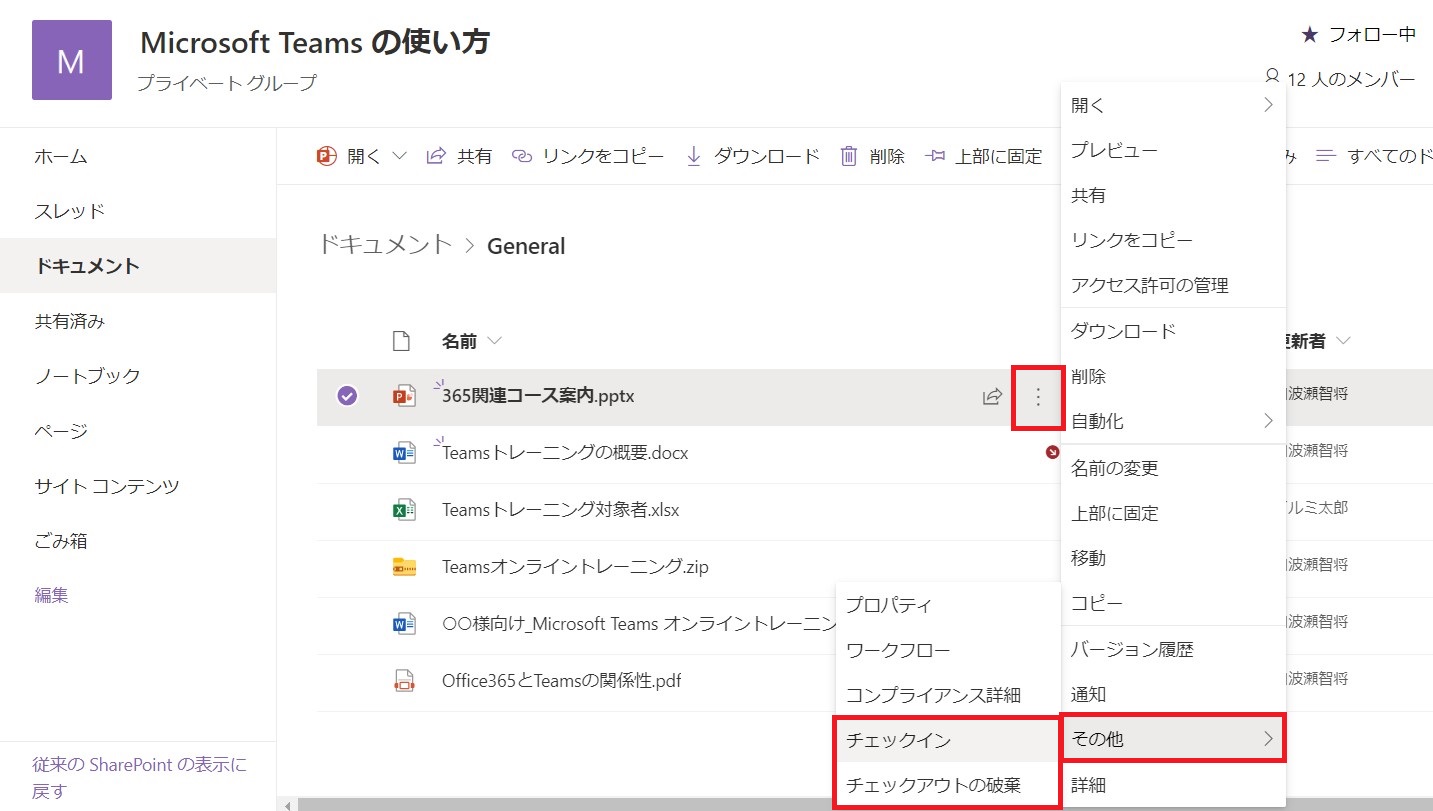Open file Teamsトレーニング対象者.xlsx by name
The width and height of the screenshot is (1433, 811).
560,510
